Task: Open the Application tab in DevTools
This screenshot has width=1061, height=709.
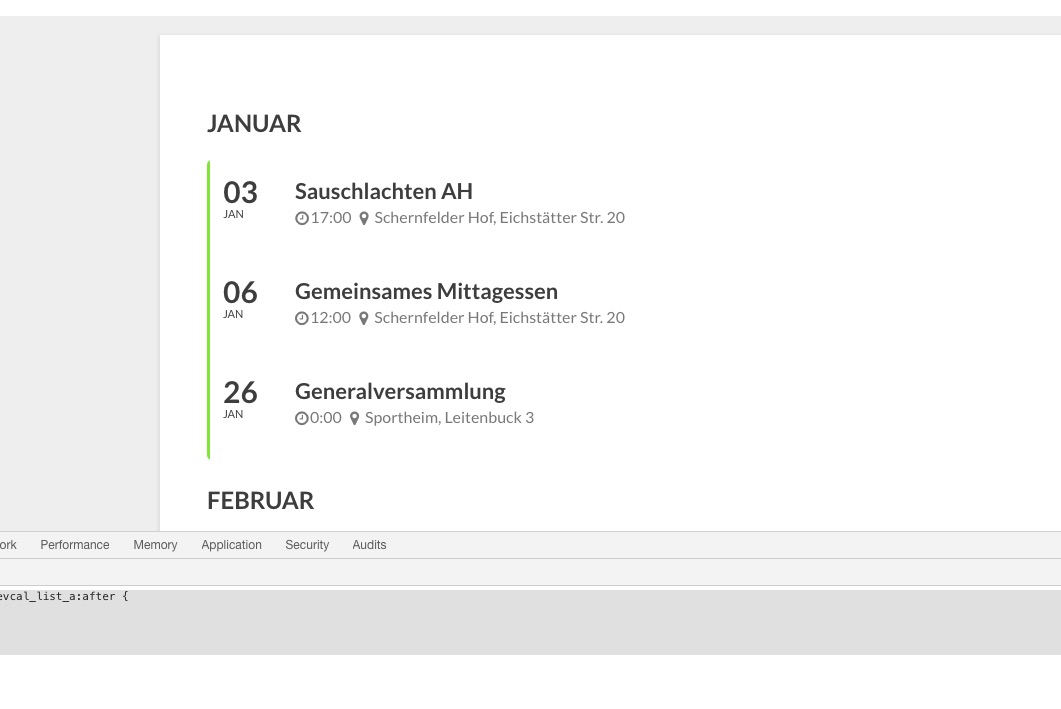Action: point(231,545)
